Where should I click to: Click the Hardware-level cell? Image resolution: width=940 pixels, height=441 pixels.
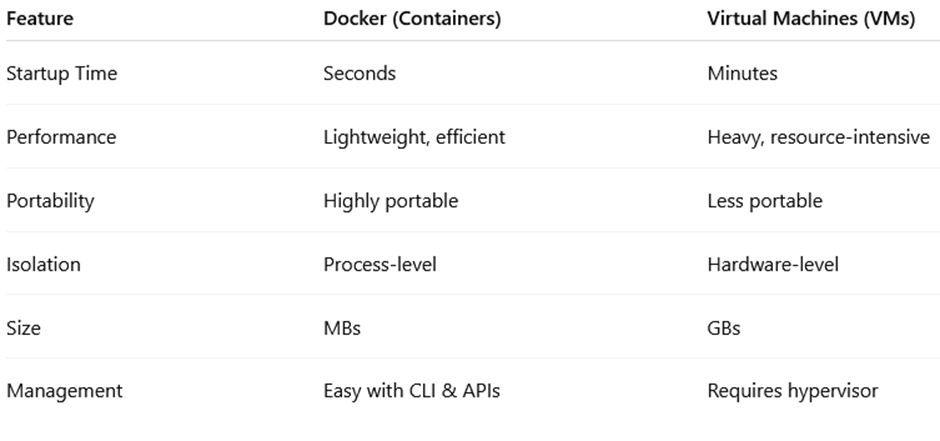click(772, 264)
